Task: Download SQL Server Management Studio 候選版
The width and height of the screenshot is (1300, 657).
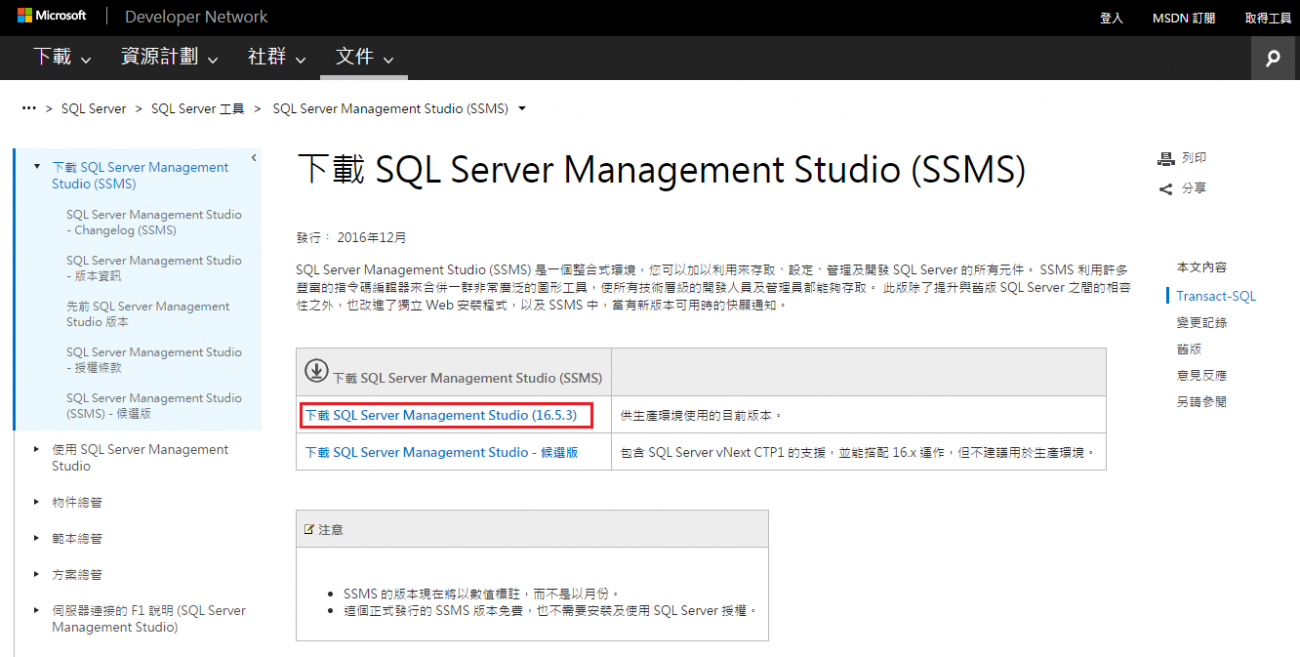Action: pos(442,452)
